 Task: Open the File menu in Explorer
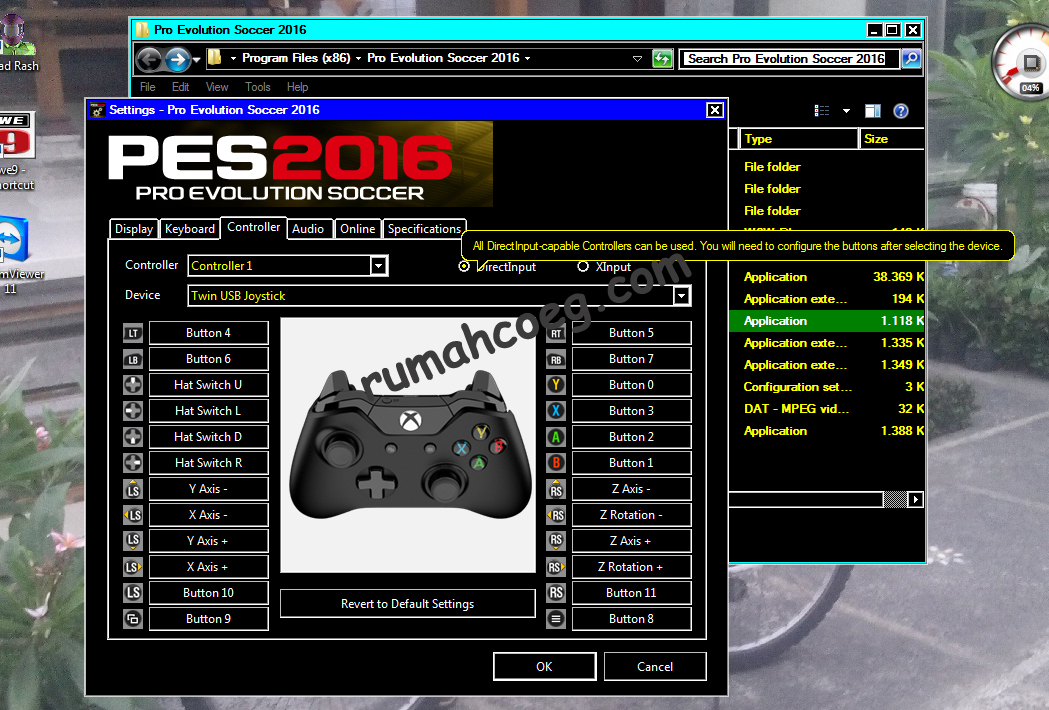click(x=148, y=87)
